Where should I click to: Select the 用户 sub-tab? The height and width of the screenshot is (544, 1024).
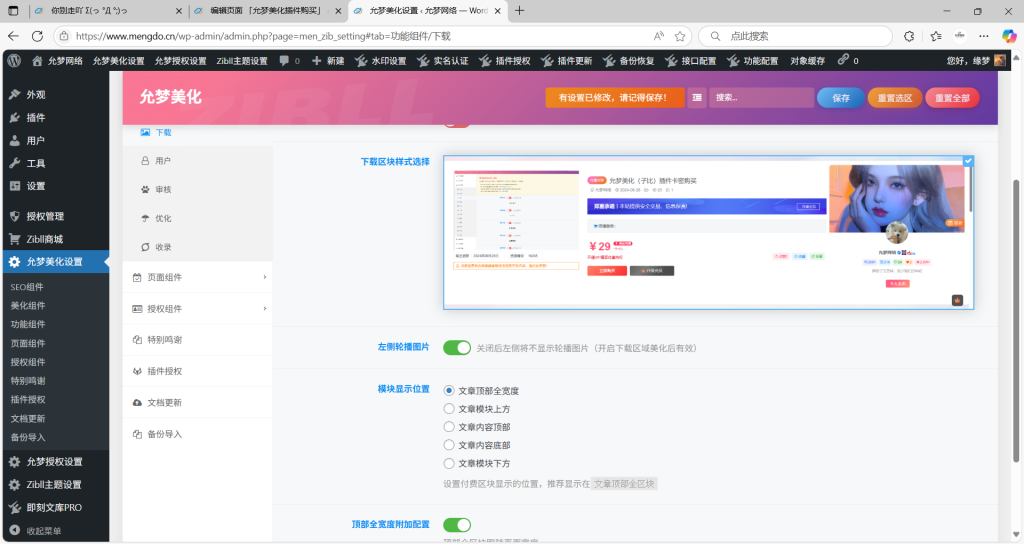[x=198, y=161]
